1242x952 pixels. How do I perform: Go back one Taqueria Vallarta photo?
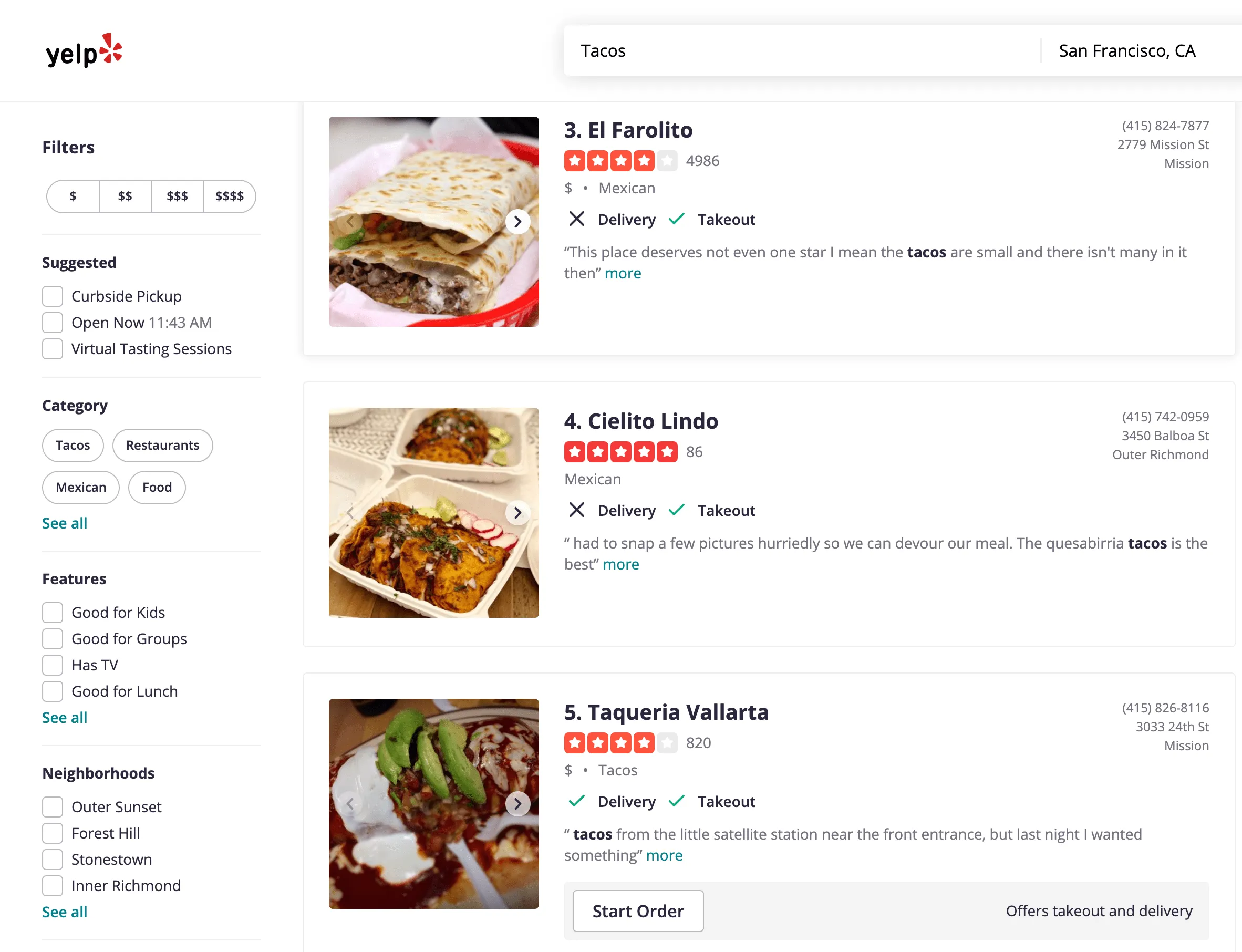click(x=350, y=803)
